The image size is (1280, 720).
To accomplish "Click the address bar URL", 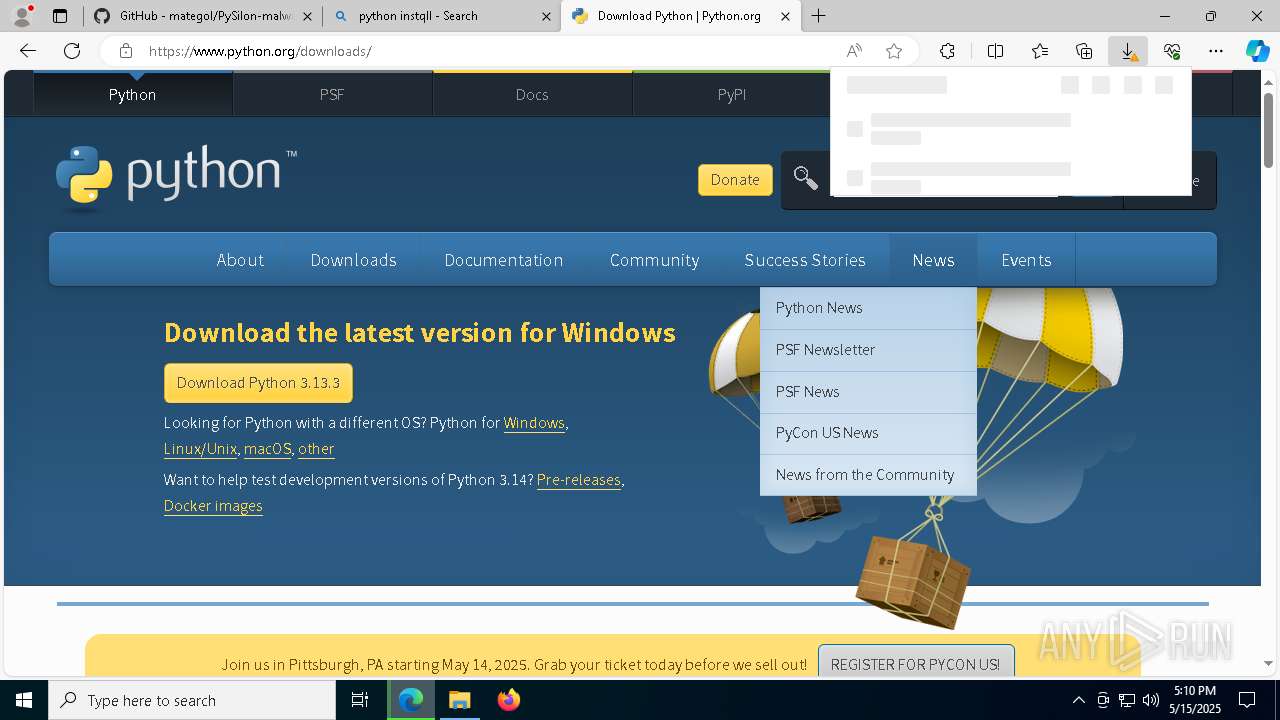I will [260, 51].
